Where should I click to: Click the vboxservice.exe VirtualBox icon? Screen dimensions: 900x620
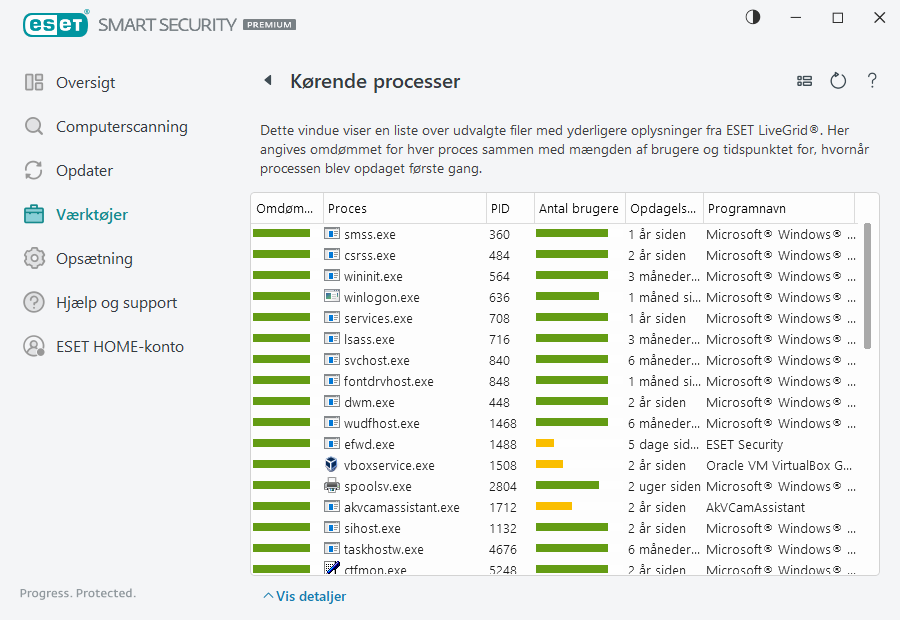[x=333, y=465]
